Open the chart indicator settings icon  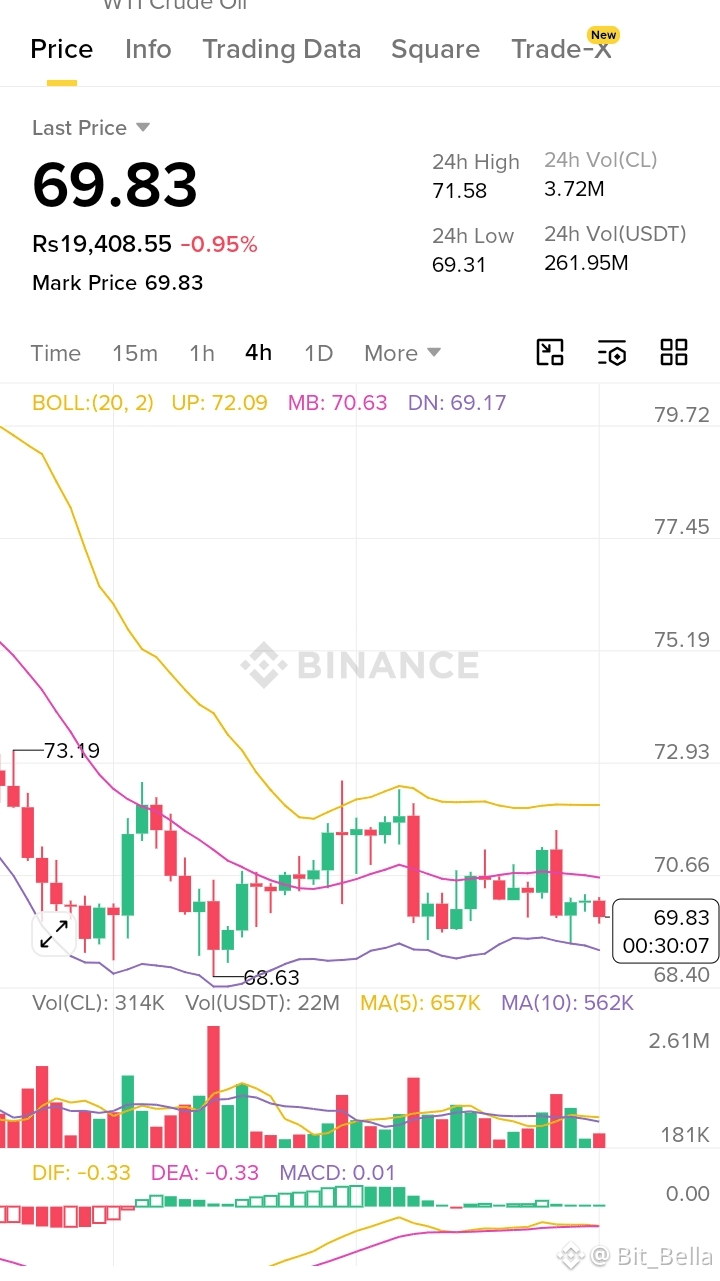(612, 352)
